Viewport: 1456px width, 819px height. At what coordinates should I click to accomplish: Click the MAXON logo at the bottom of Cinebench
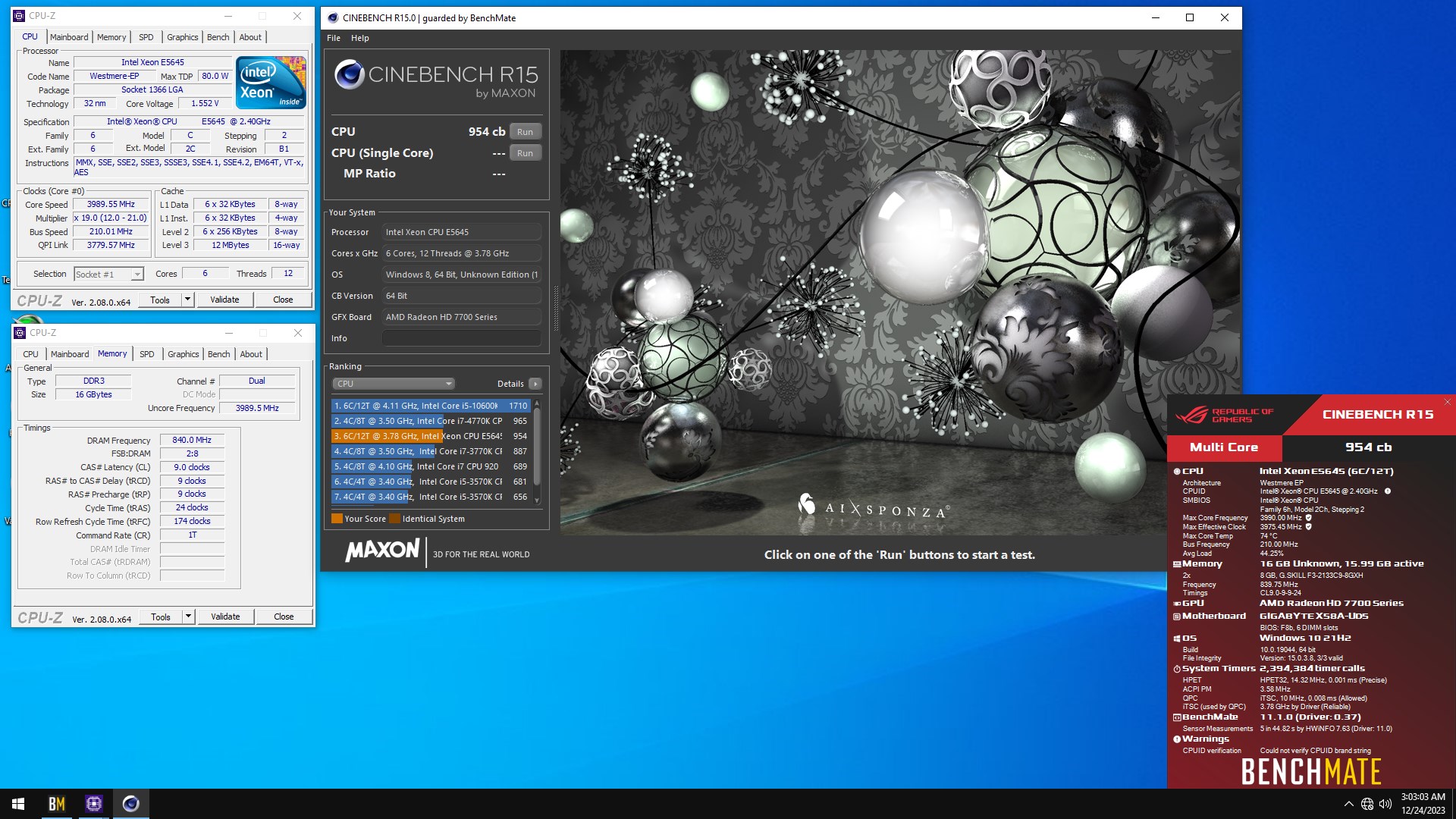click(x=382, y=551)
